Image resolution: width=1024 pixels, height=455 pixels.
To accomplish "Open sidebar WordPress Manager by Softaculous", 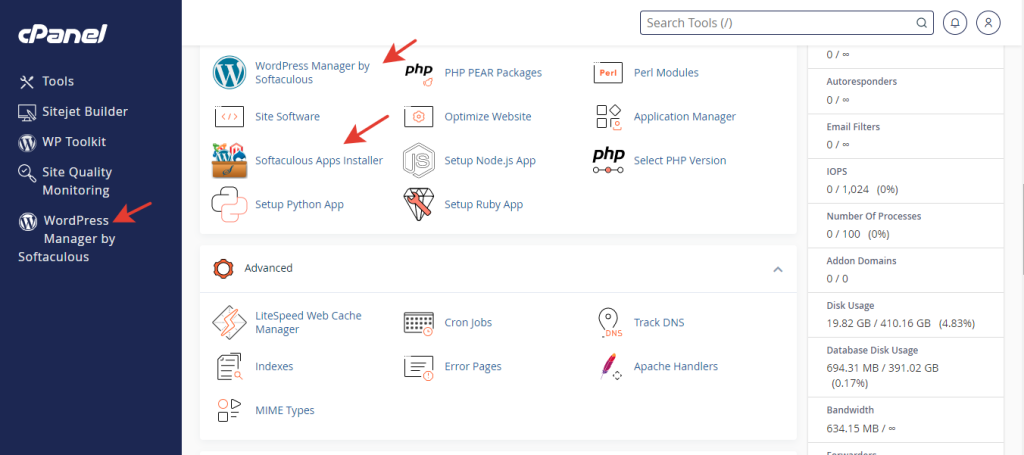I will click(67, 239).
